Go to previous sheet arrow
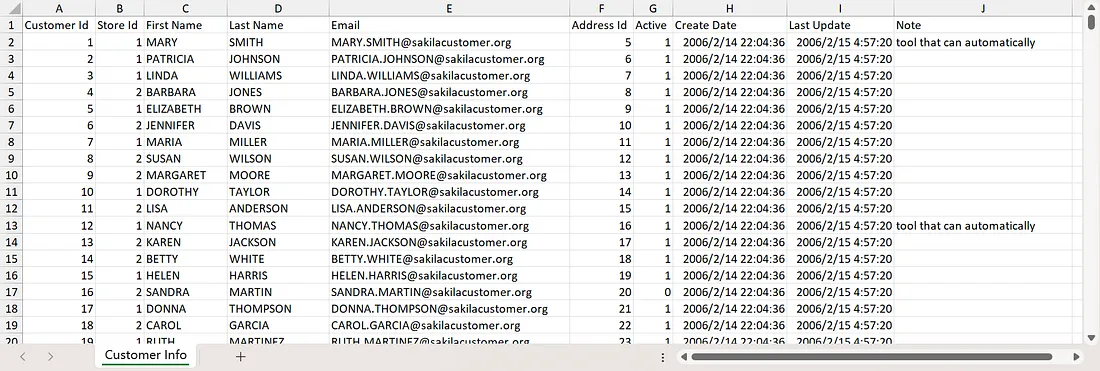This screenshot has width=1100, height=371. (22, 356)
